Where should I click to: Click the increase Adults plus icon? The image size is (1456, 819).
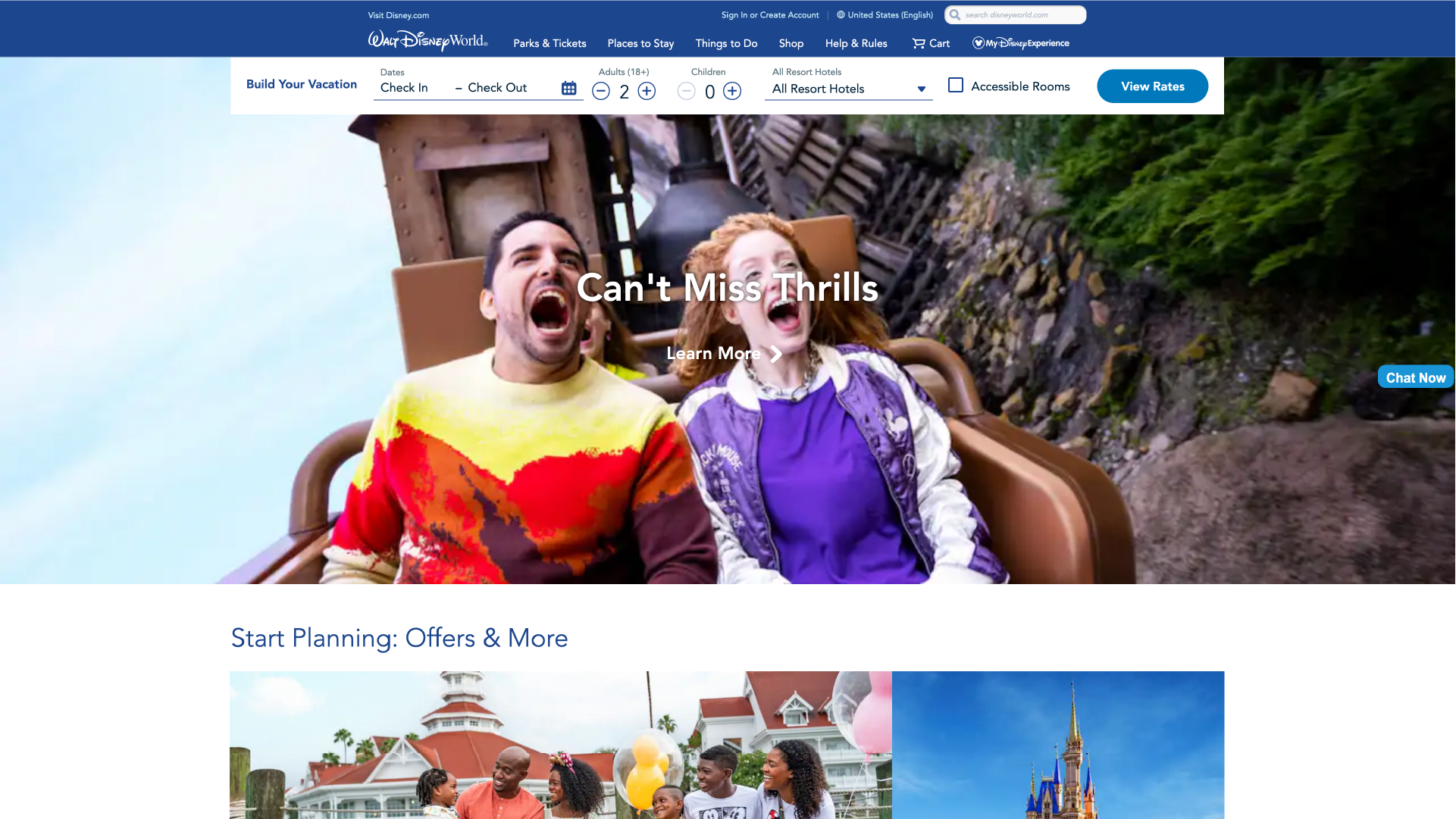coord(646,91)
